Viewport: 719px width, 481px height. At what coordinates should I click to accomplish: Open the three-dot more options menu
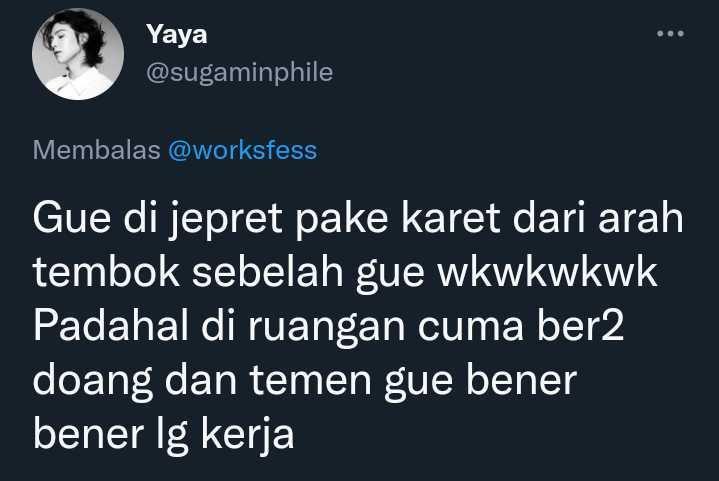coord(670,33)
